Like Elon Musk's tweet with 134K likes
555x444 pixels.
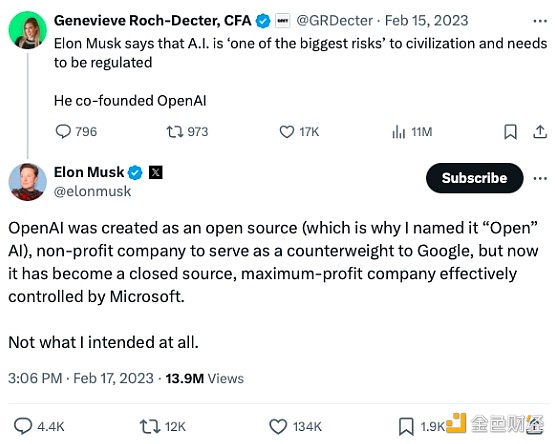(x=296, y=426)
